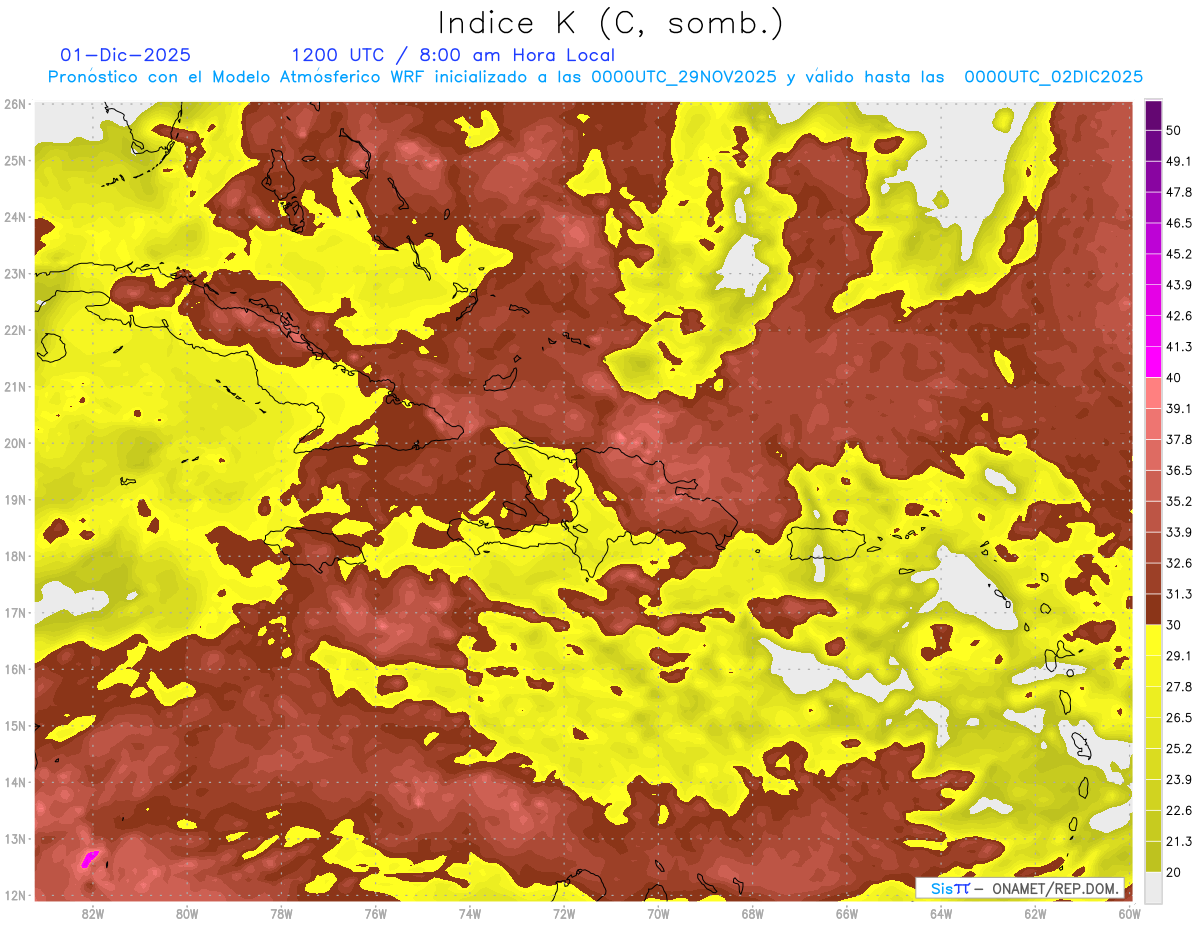Image resolution: width=1200 pixels, height=927 pixels.
Task: Click the 'Indice K (C, somb.)' title
Action: click(x=609, y=23)
